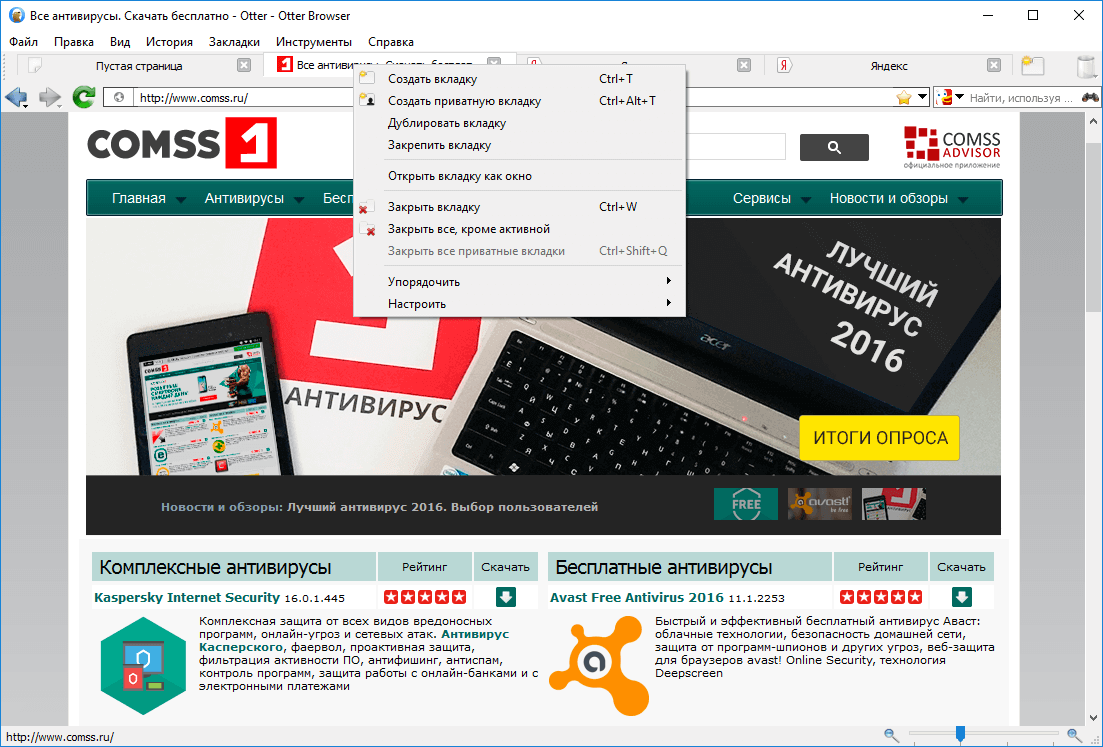Close the partially hidden third tab
Viewport: 1103px width, 747px height.
pos(744,65)
